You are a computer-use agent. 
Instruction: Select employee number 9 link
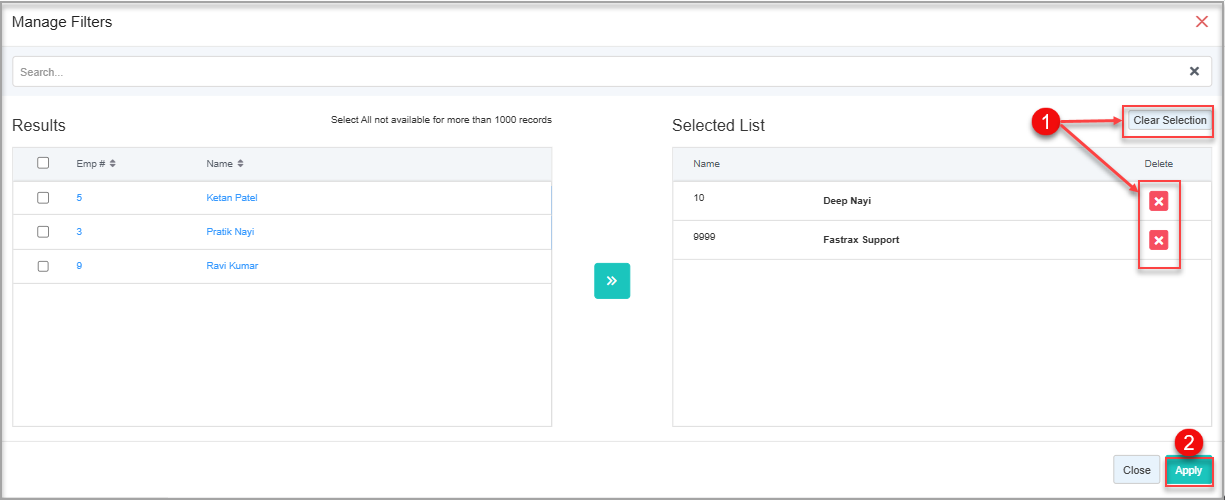point(79,266)
